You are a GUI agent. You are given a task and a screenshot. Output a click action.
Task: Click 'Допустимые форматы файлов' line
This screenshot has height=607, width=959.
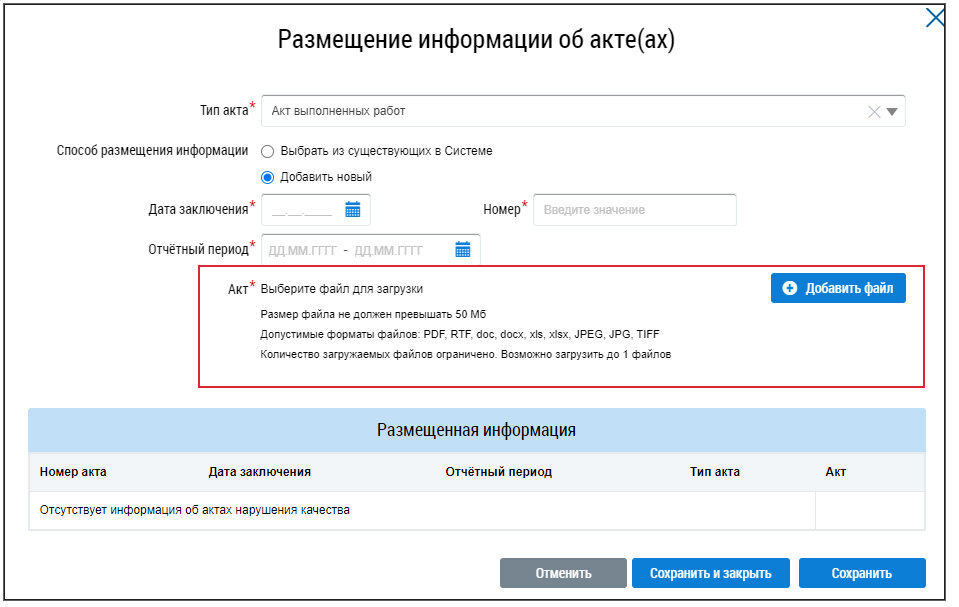(x=460, y=334)
